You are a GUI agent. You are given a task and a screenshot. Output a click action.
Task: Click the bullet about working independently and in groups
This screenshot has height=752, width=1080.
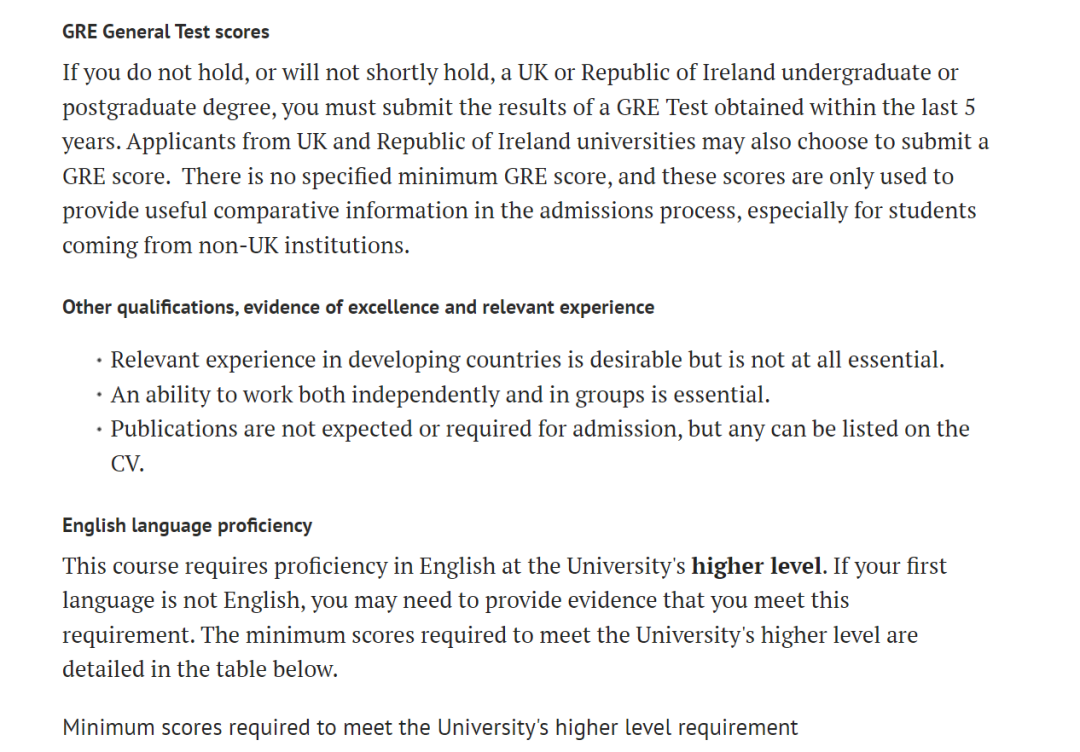click(440, 395)
